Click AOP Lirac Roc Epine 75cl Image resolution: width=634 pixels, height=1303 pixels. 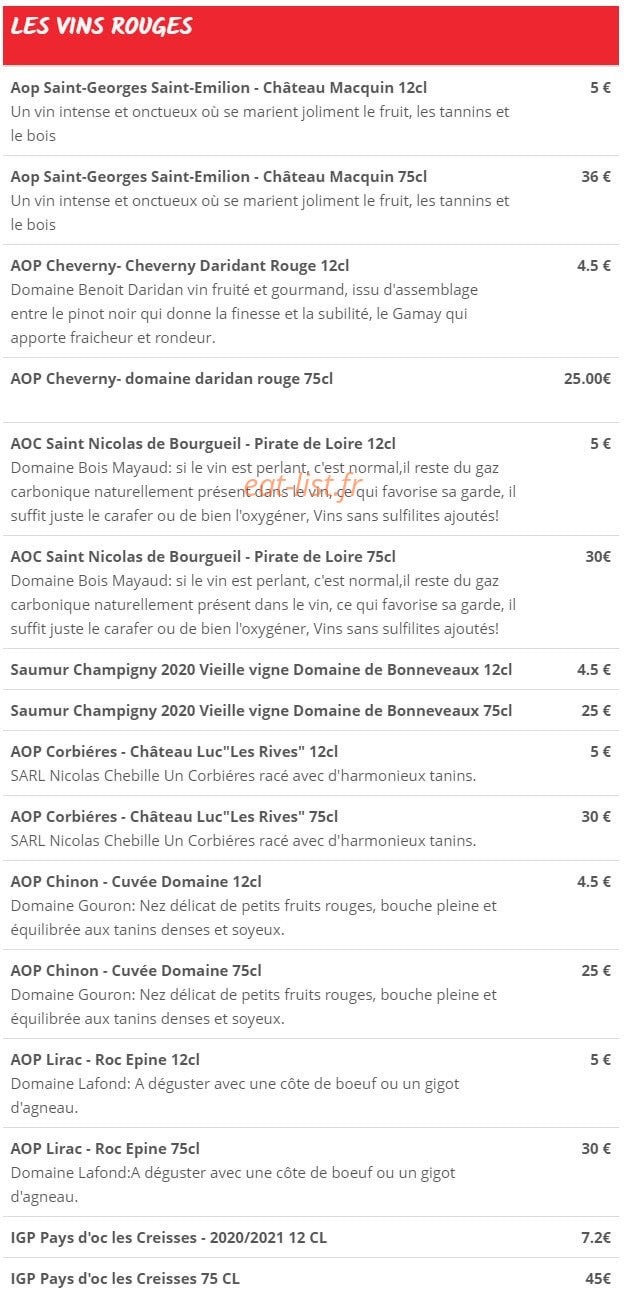(x=311, y=1172)
